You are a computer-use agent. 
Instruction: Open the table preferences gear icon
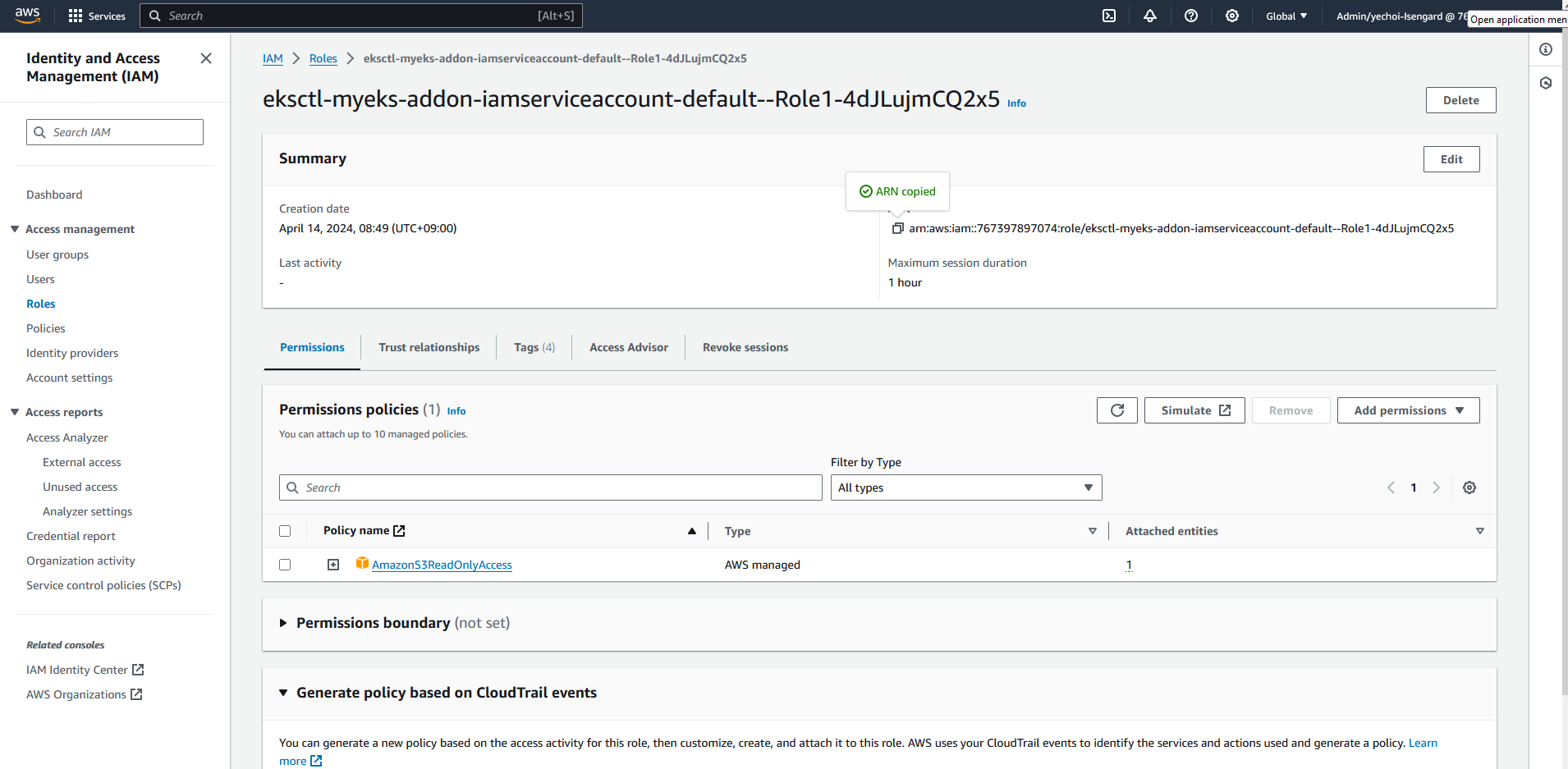click(1469, 487)
